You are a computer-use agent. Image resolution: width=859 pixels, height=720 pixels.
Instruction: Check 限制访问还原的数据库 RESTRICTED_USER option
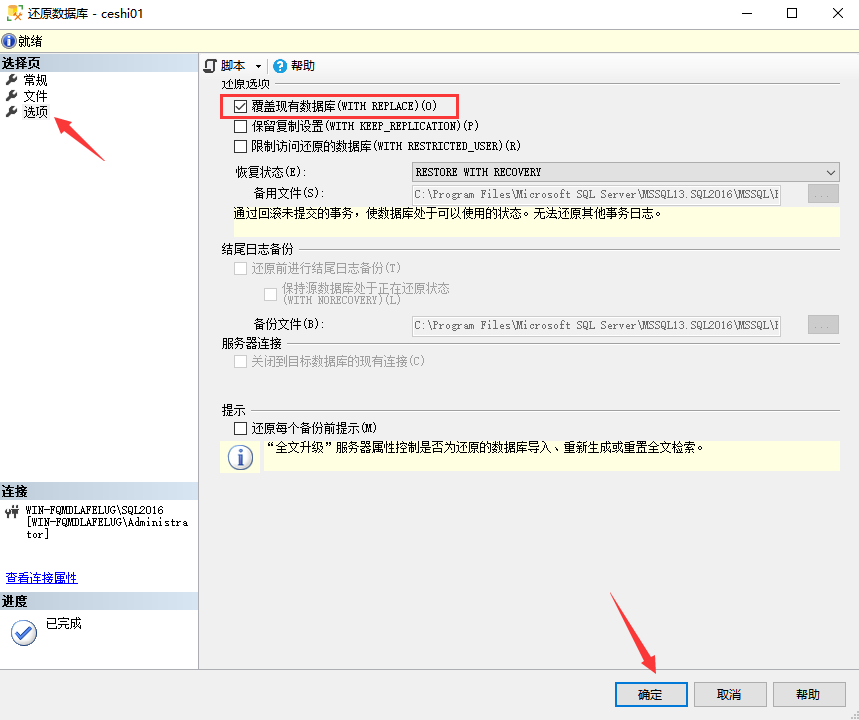[x=240, y=146]
